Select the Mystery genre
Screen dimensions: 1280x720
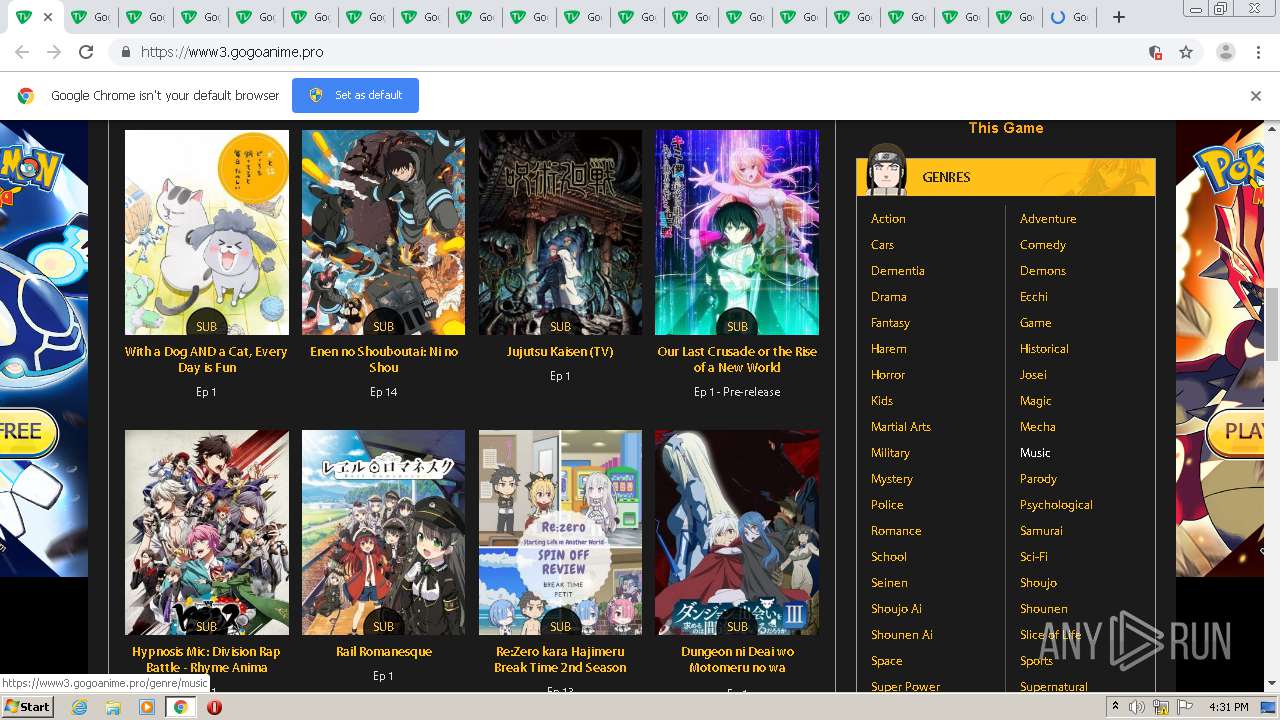pyautogui.click(x=892, y=479)
